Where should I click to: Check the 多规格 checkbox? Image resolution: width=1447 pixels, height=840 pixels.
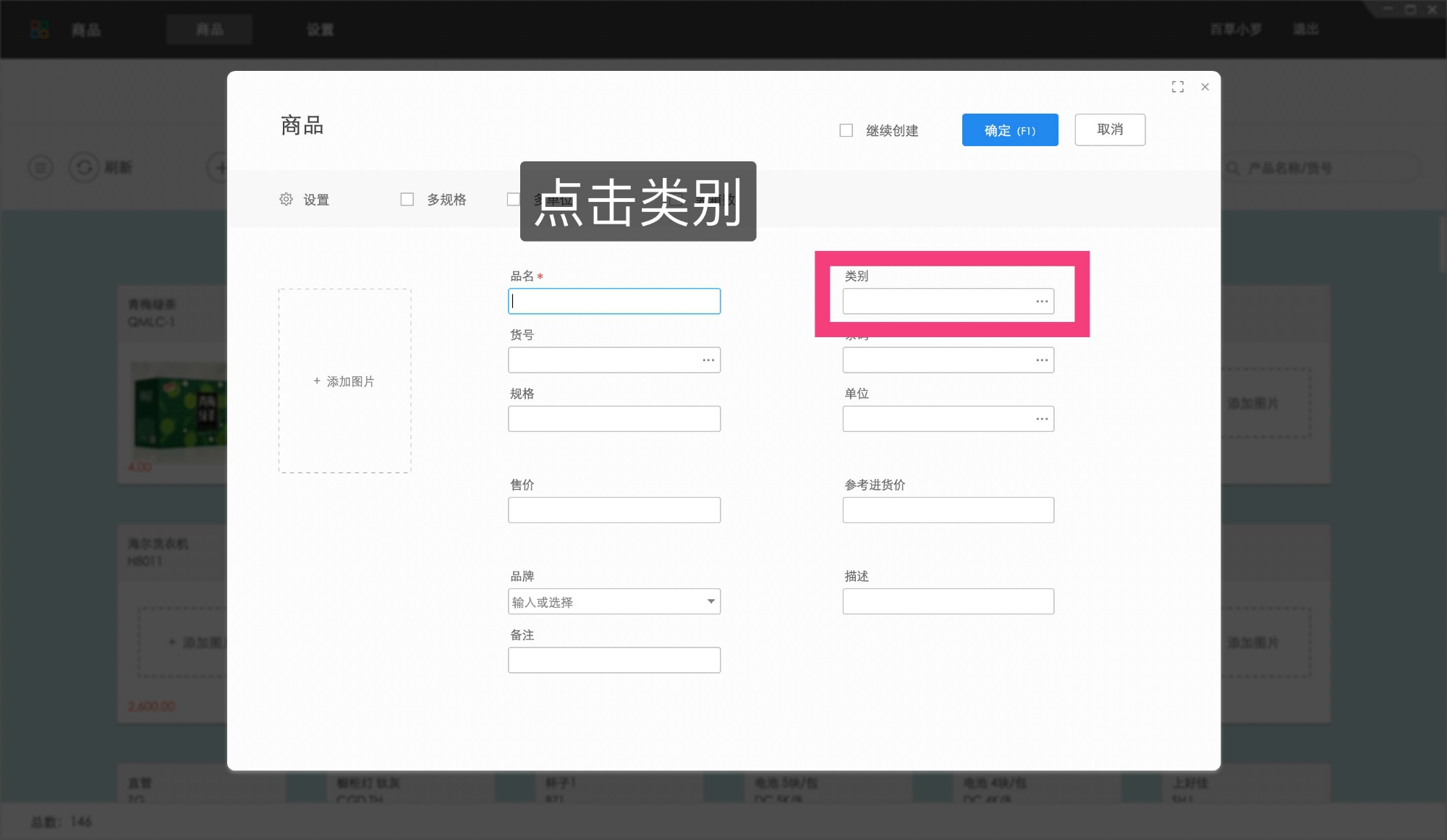407,199
